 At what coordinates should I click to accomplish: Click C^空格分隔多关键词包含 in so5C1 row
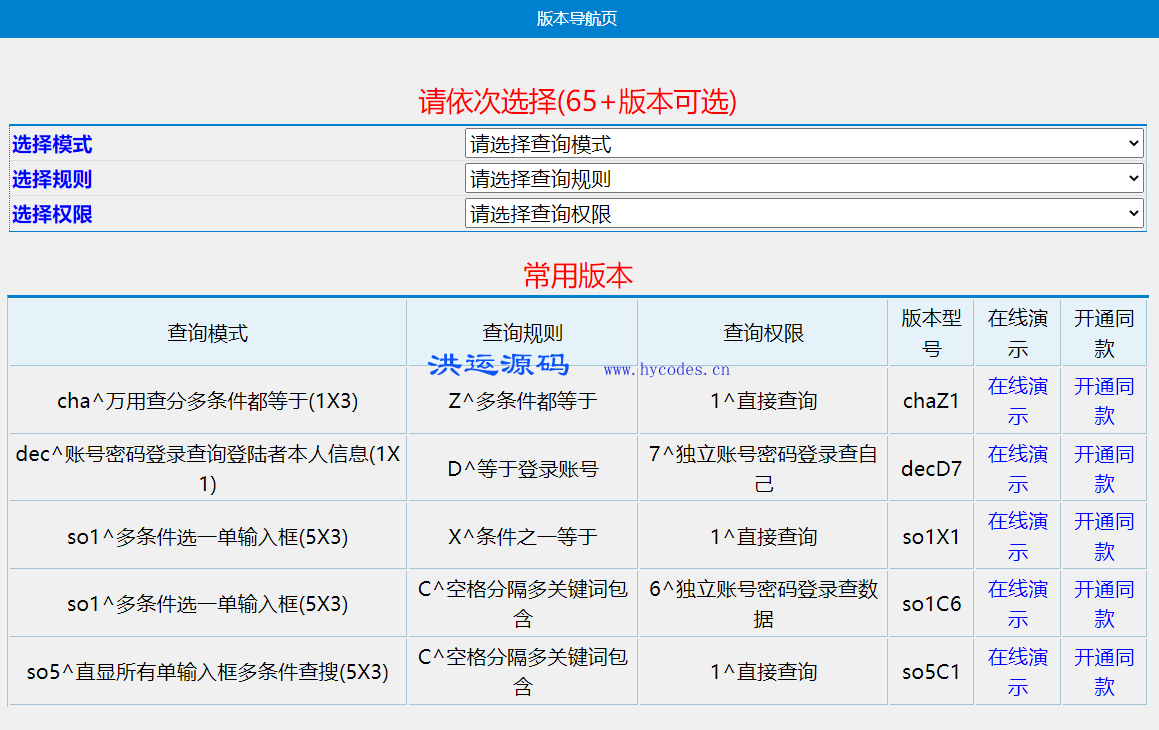tap(523, 672)
